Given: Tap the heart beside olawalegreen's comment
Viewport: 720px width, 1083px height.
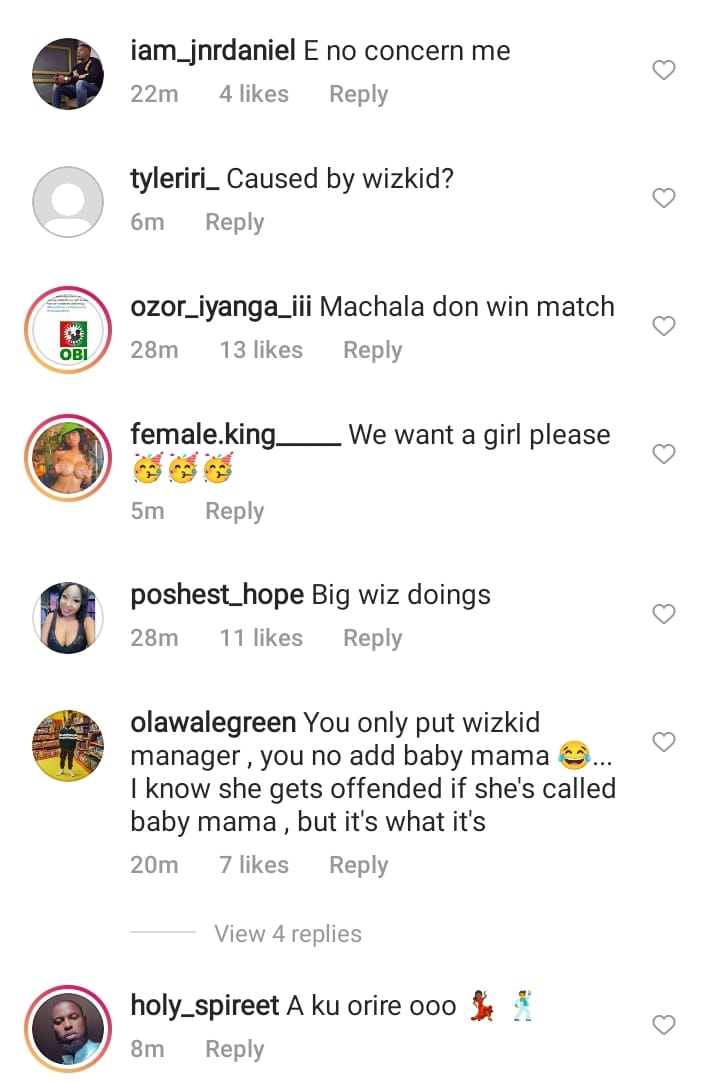Looking at the screenshot, I should pos(663,742).
